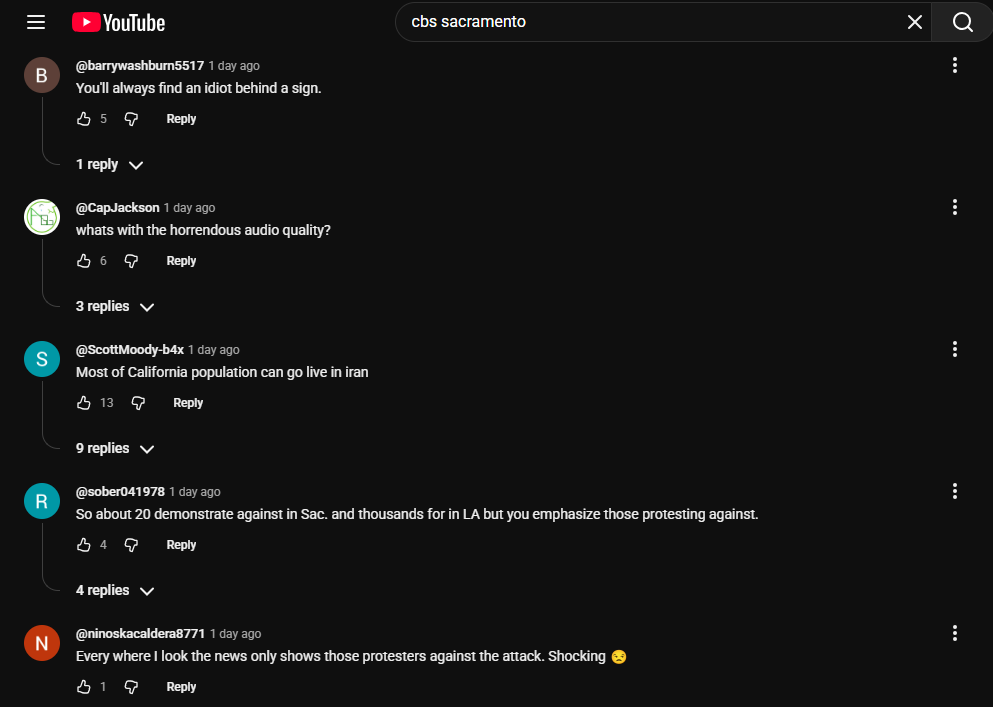
Task: Like barrywashburn5517's comment
Action: 84,119
